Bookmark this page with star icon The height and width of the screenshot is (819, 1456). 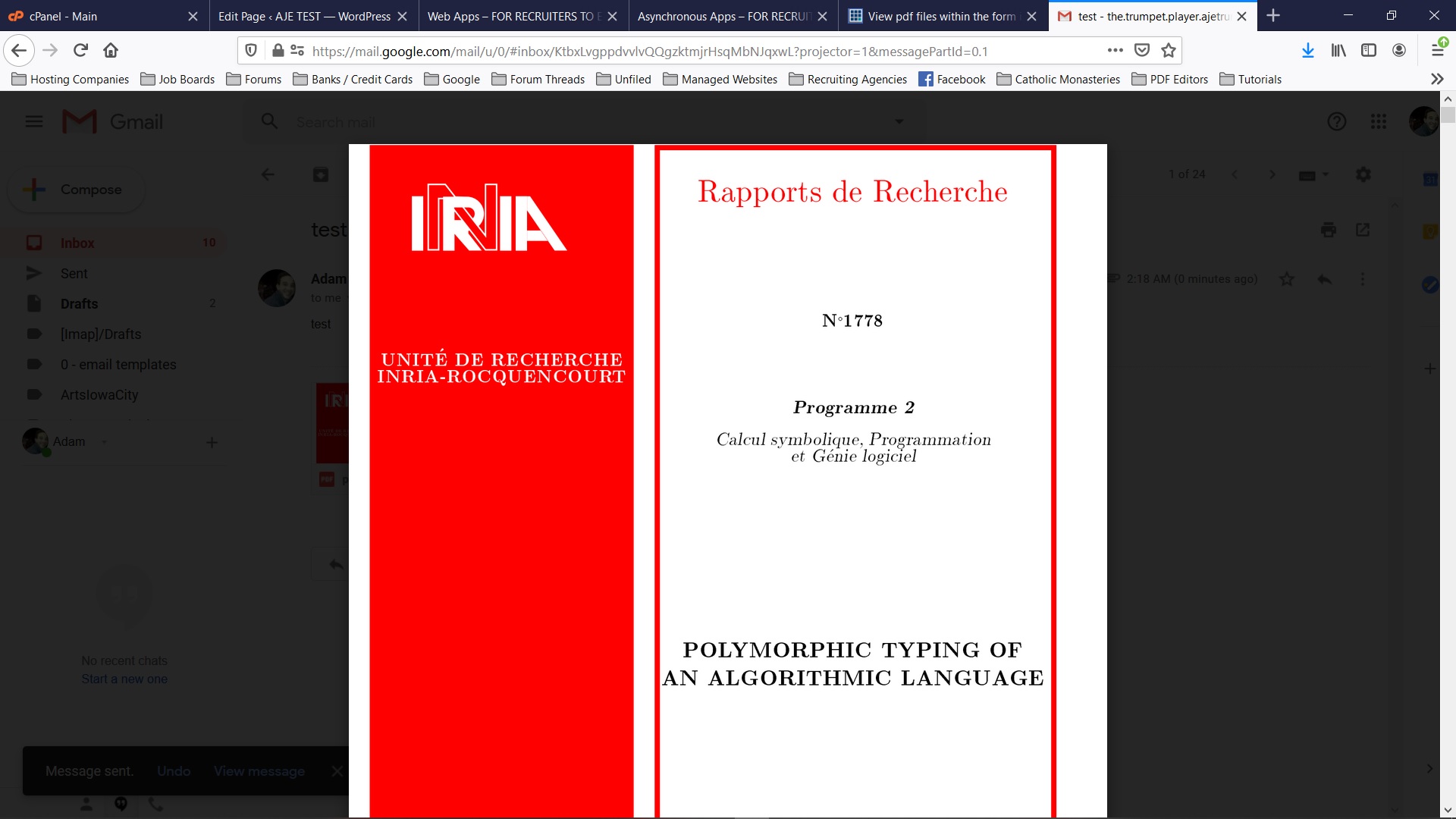coord(1169,51)
